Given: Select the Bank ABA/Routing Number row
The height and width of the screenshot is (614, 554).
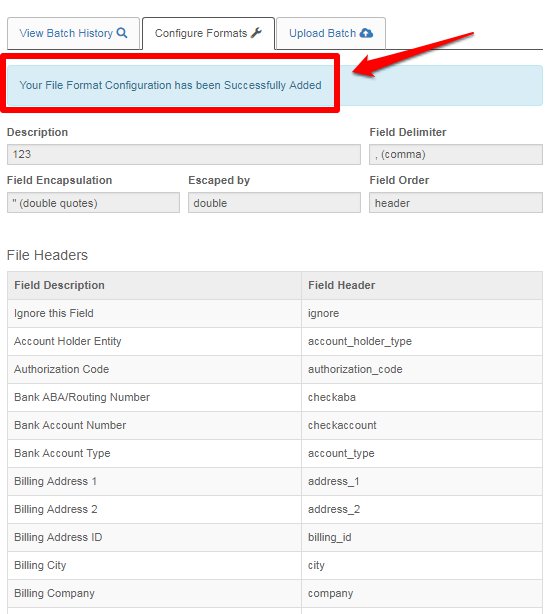Looking at the screenshot, I should coord(275,397).
